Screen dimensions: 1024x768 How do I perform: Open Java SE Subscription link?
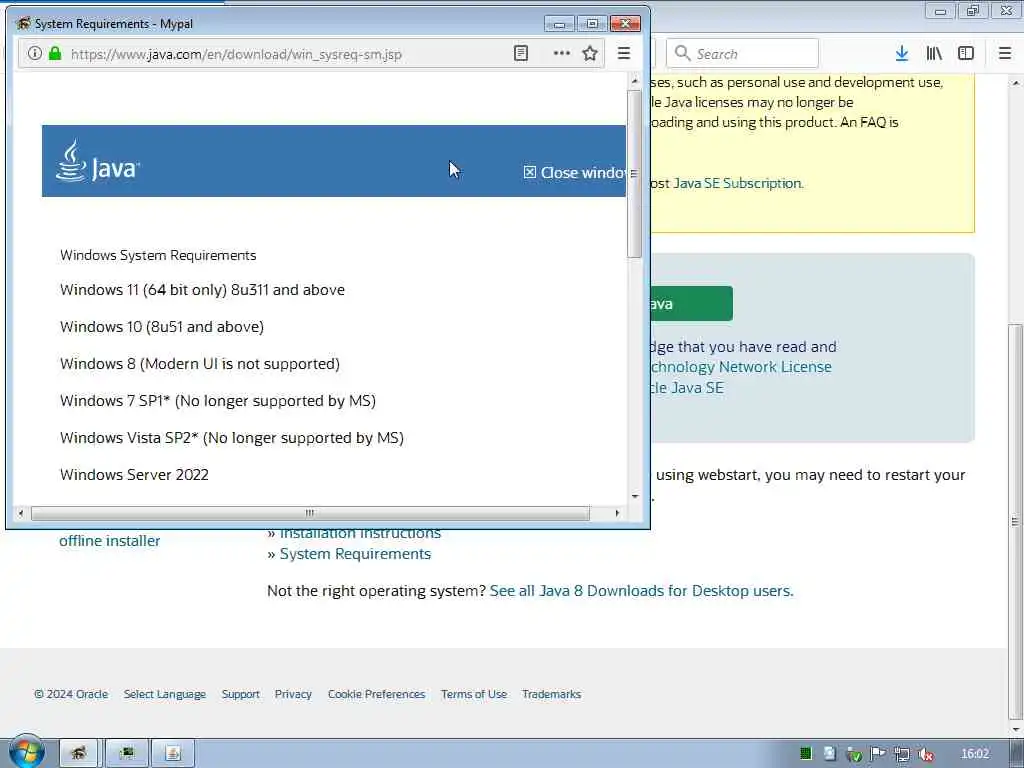738,184
